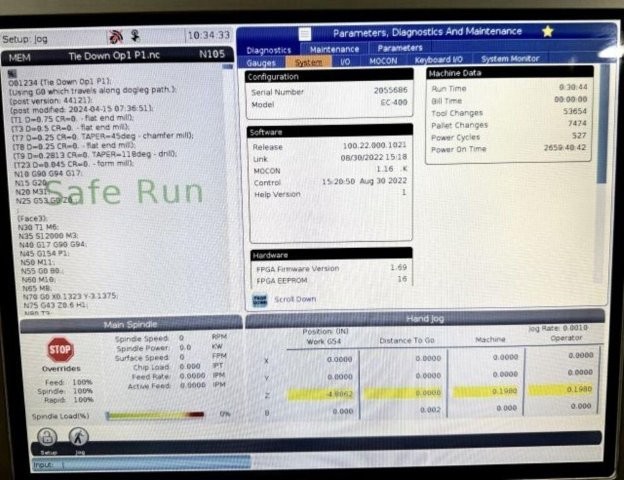
Task: Click the yellow star favorite icon
Action: pyautogui.click(x=548, y=31)
